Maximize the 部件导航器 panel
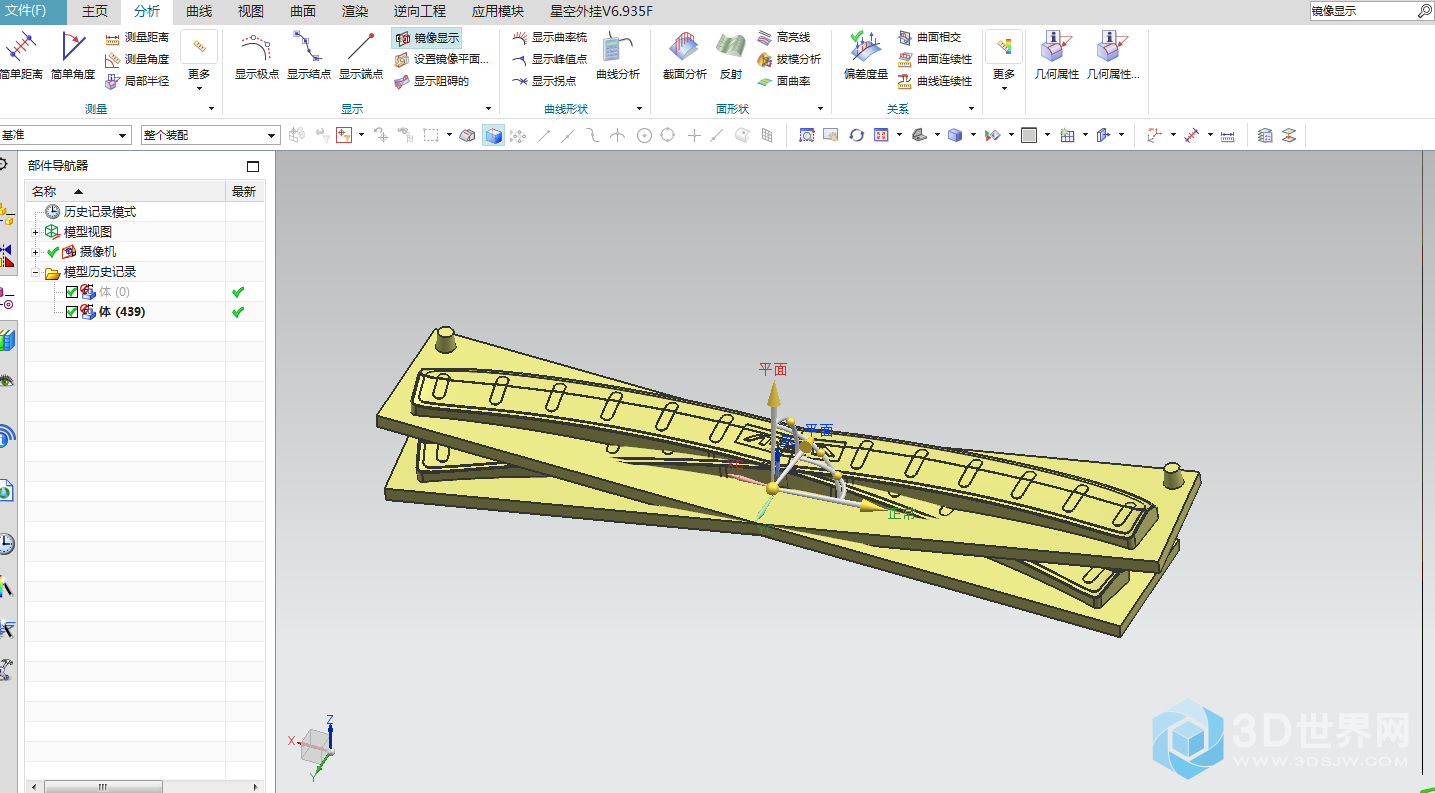1435x793 pixels. pos(253,166)
